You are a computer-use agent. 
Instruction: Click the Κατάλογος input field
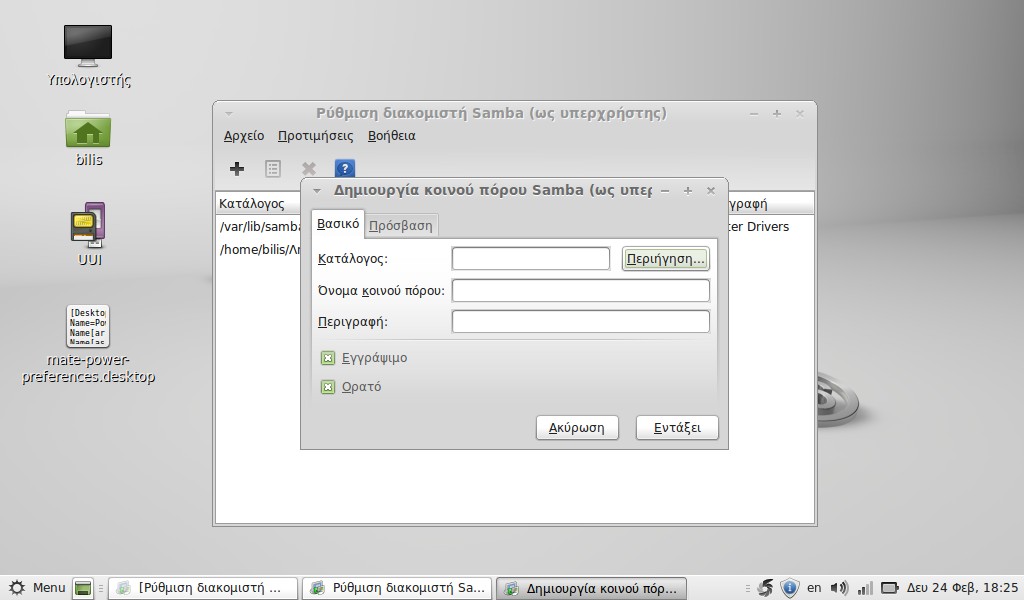[x=531, y=259]
